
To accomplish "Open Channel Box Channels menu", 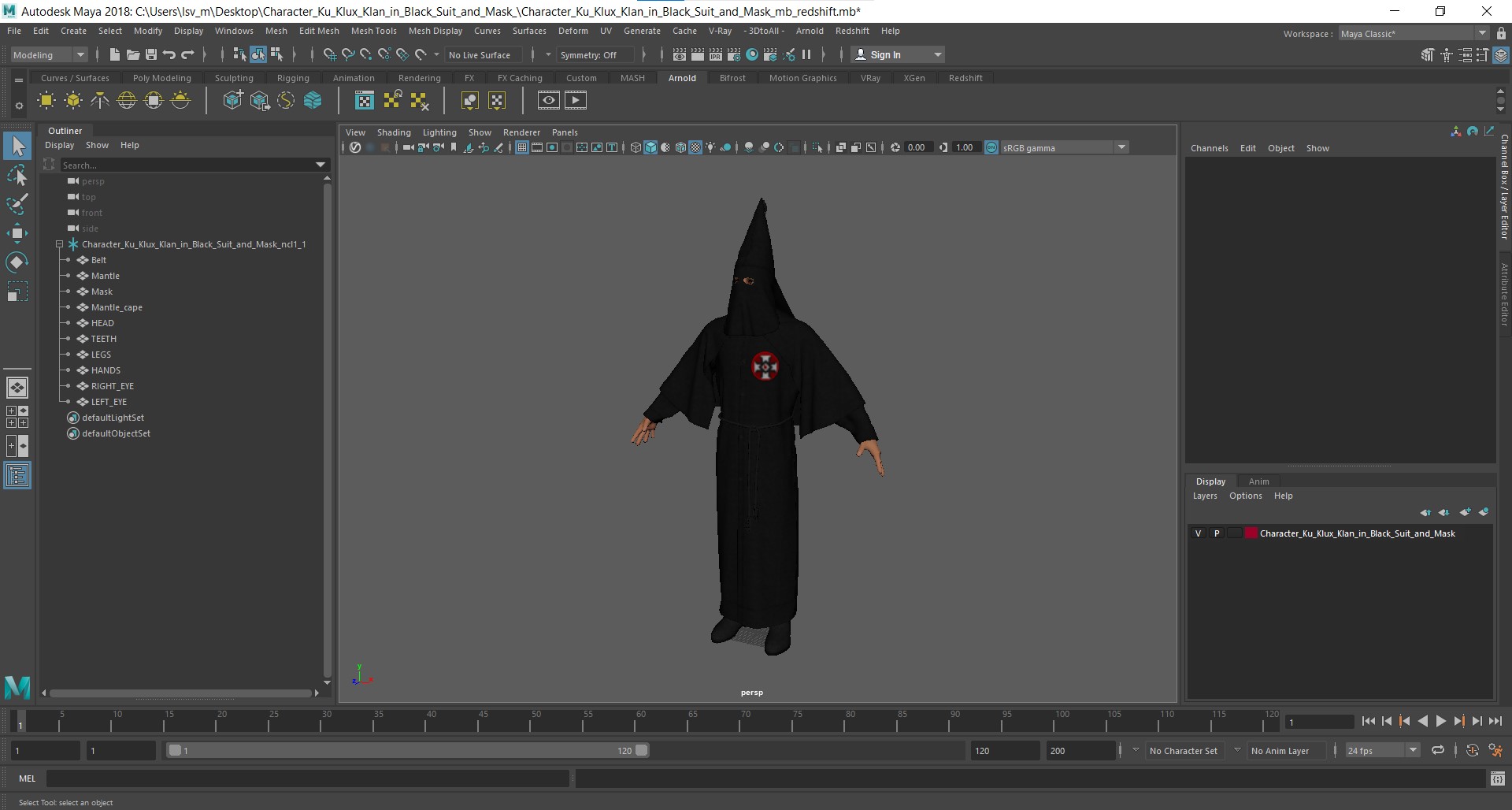I will coord(1209,148).
